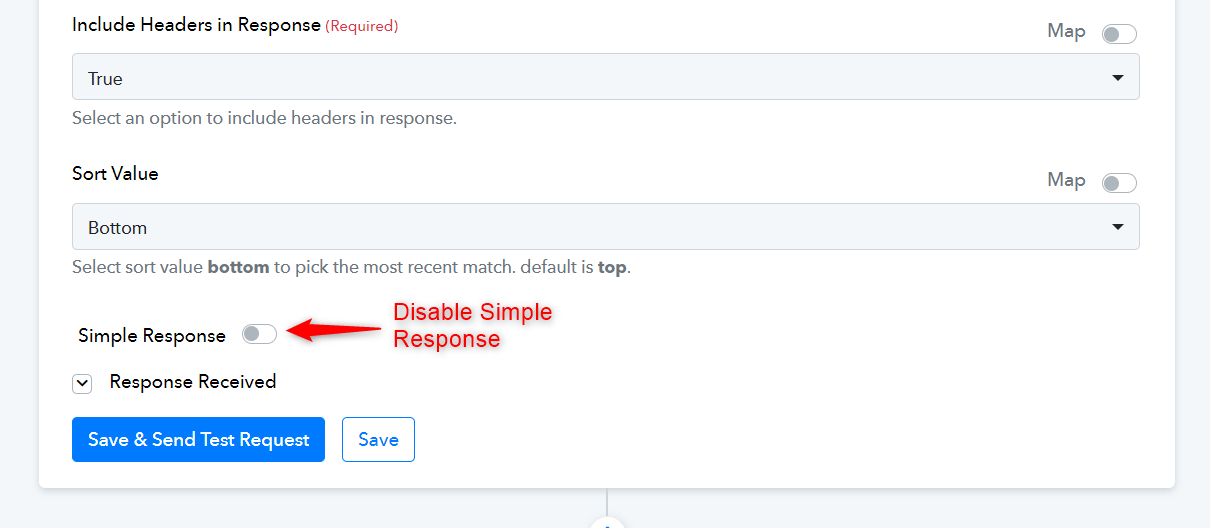Image resolution: width=1210 pixels, height=528 pixels.
Task: Toggle Map switch for Include Headers in Response
Action: pyautogui.click(x=1119, y=34)
